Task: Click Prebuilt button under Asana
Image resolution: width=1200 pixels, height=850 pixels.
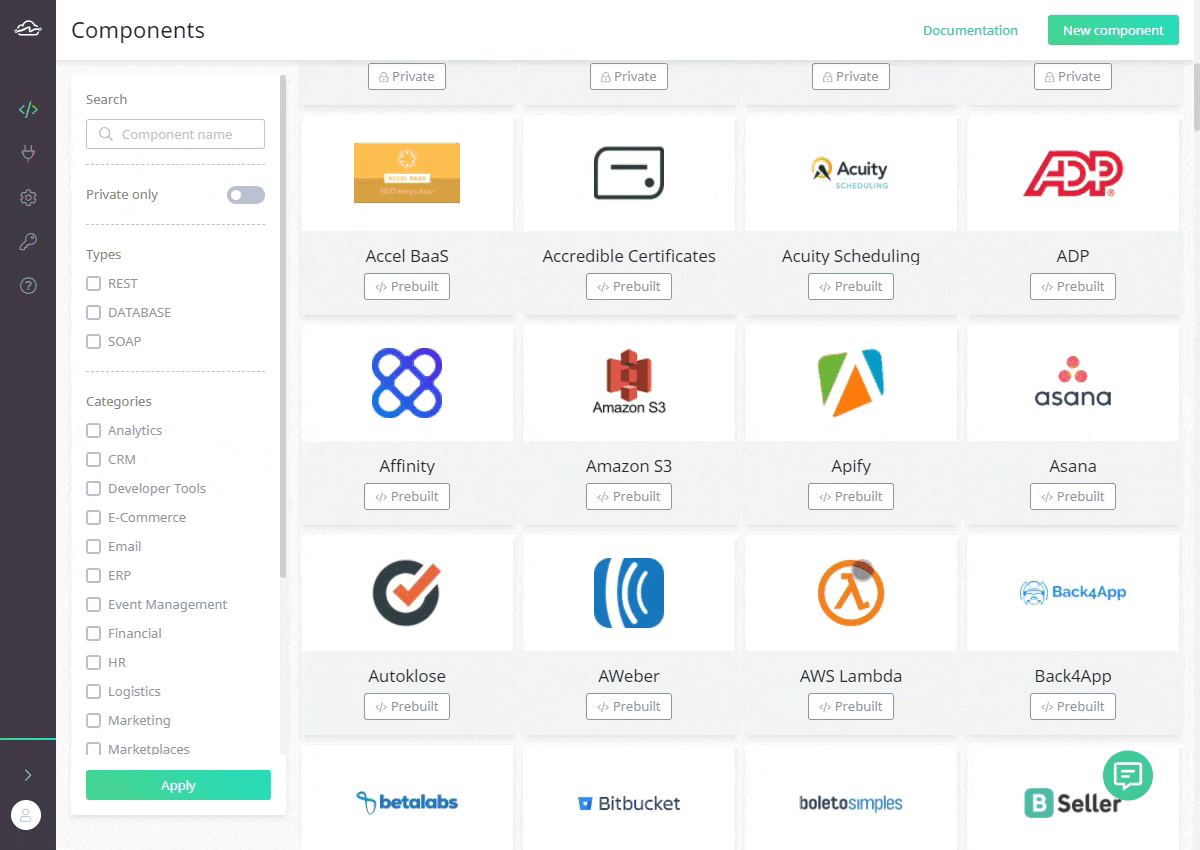Action: click(x=1073, y=496)
